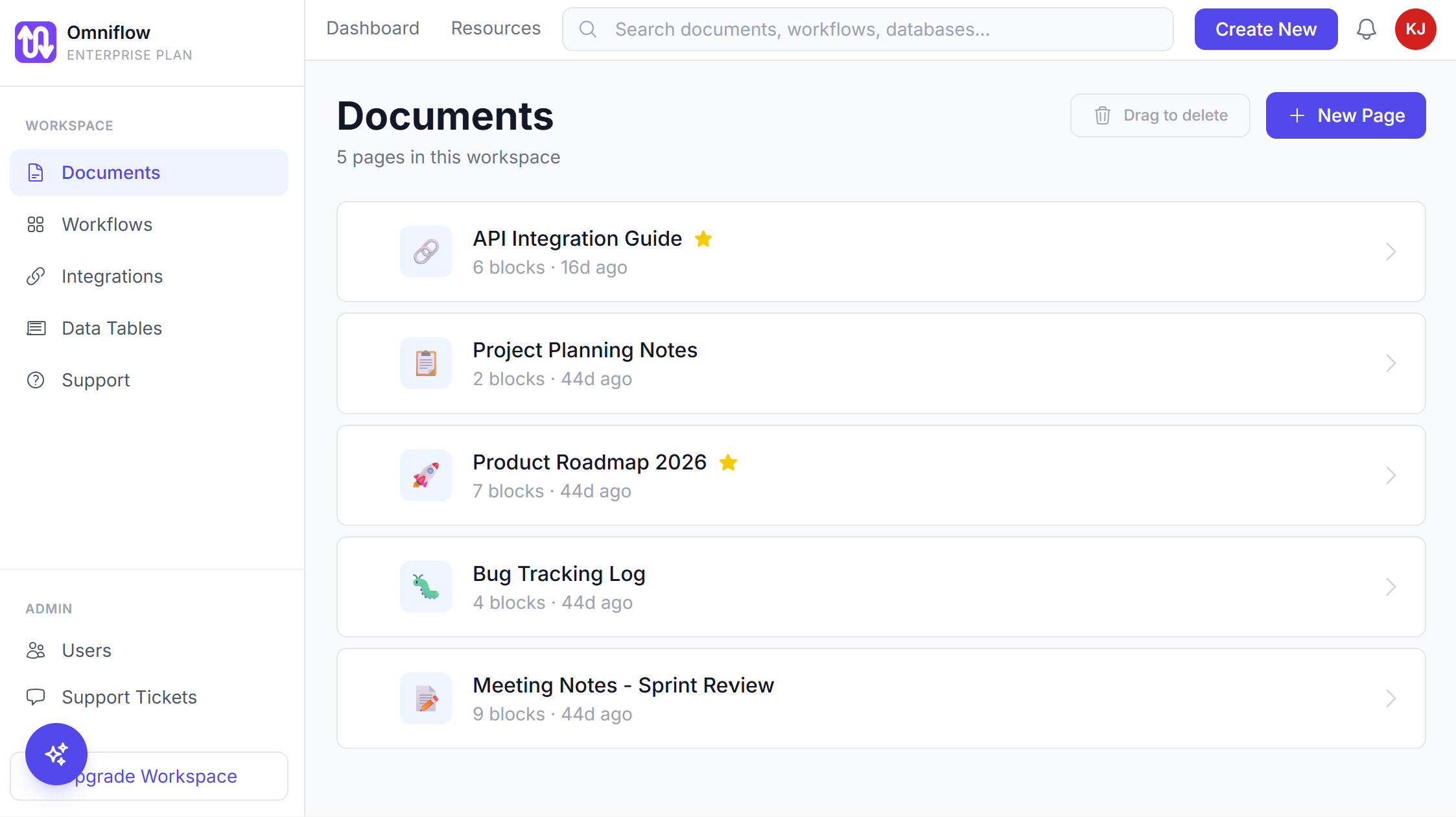Click '5 pages in this workspace' text
Viewport: 1456px width, 817px height.
click(449, 157)
